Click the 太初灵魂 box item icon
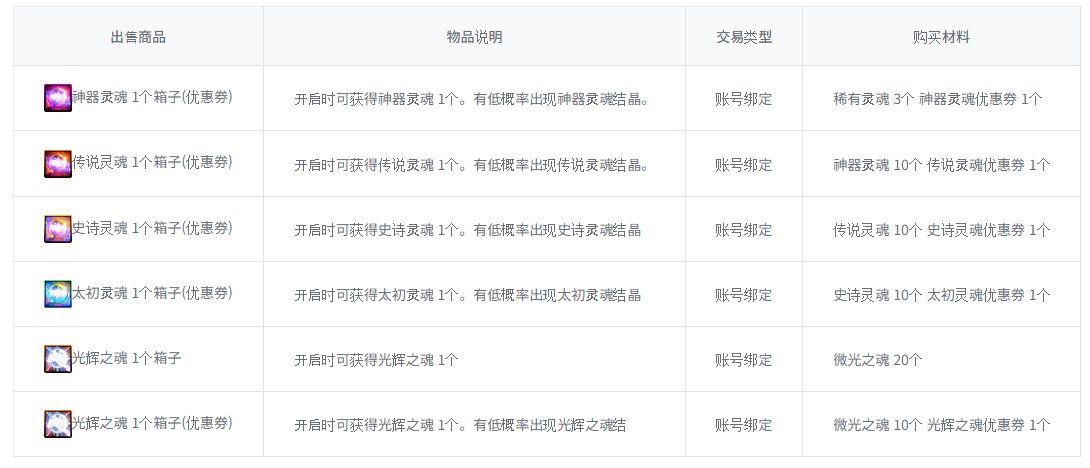This screenshot has width=1090, height=468. [58, 294]
